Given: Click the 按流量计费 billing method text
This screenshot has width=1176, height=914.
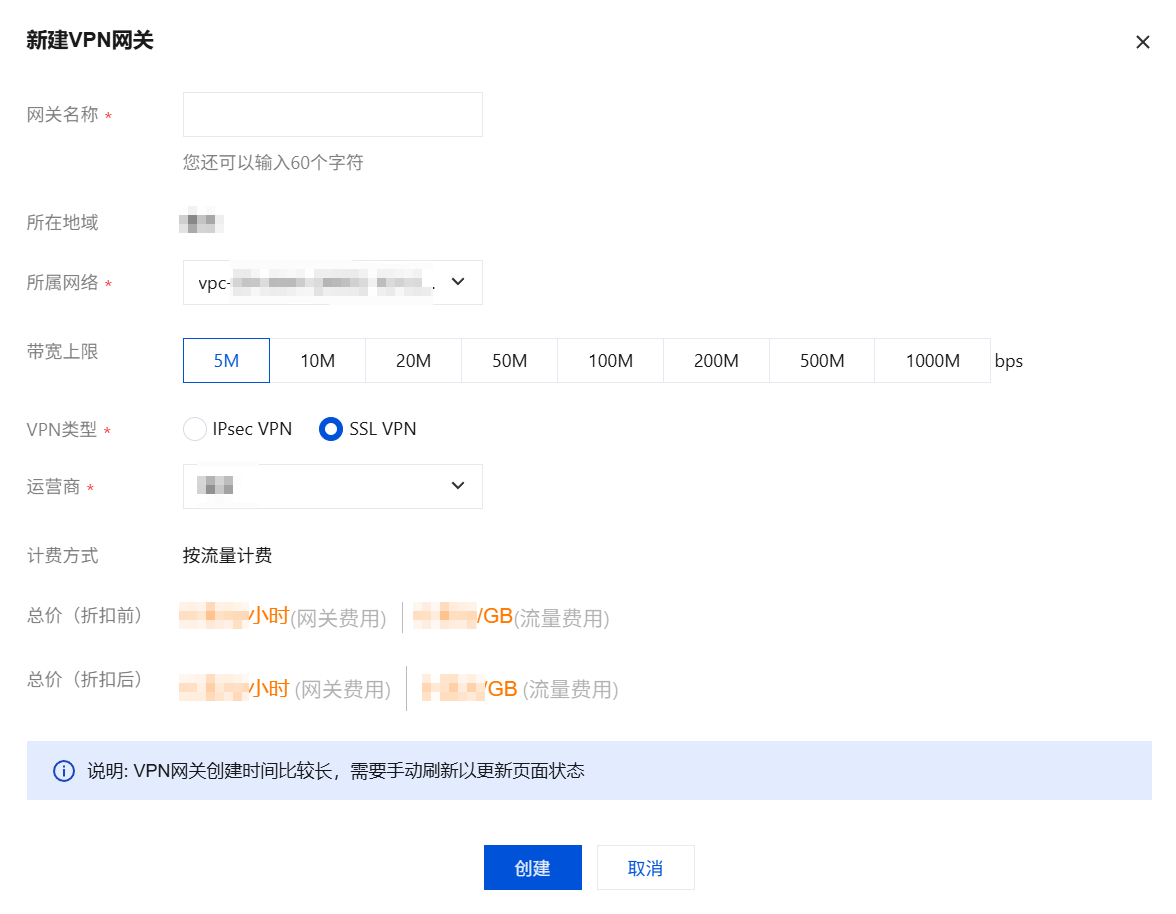Looking at the screenshot, I should click(227, 556).
